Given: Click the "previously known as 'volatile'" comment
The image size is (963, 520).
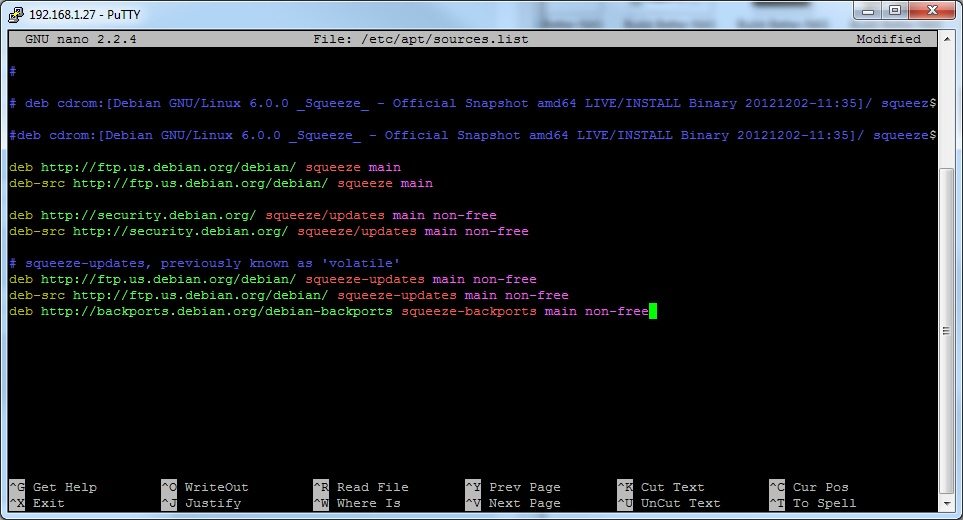Looking at the screenshot, I should [x=281, y=263].
